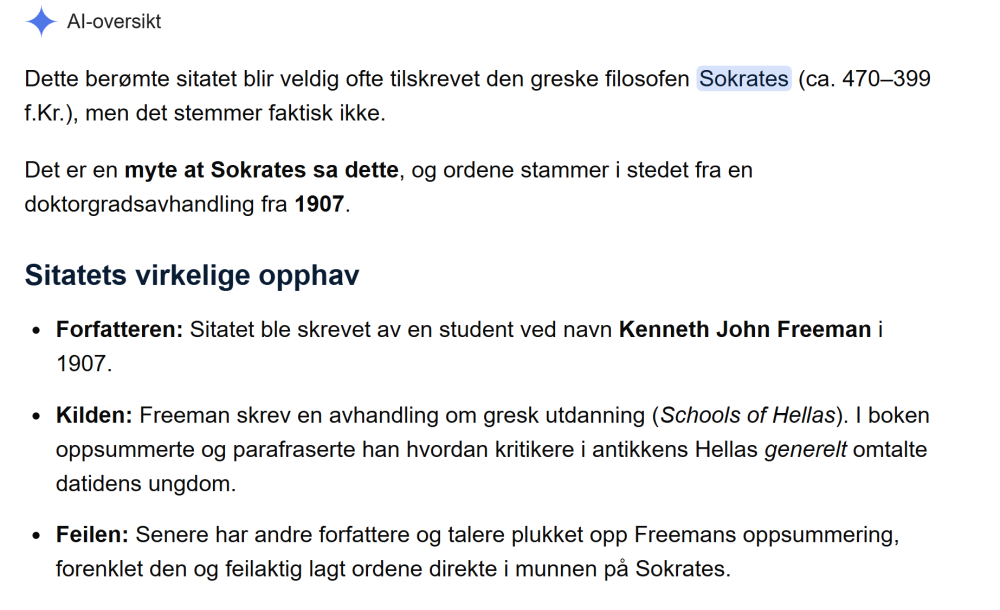Click the bullet point before Feilen
Screen dimensions: 1000x610
click(x=36, y=536)
